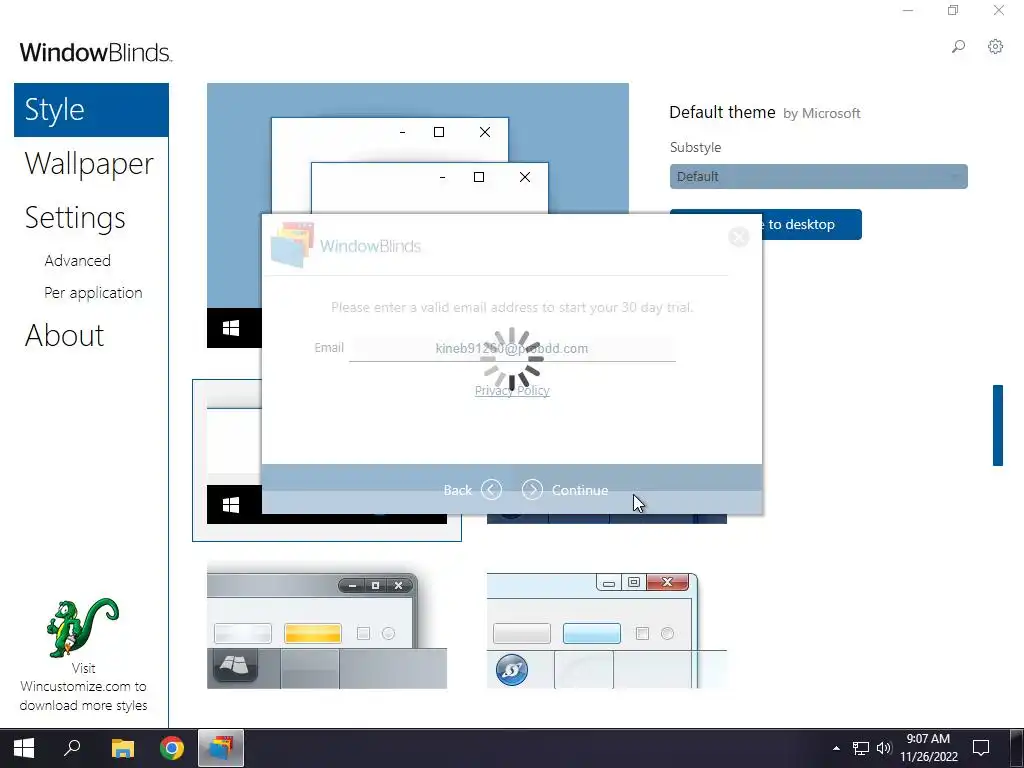Click Visit Wincustomize.com link text
1024x768 pixels.
(83, 686)
